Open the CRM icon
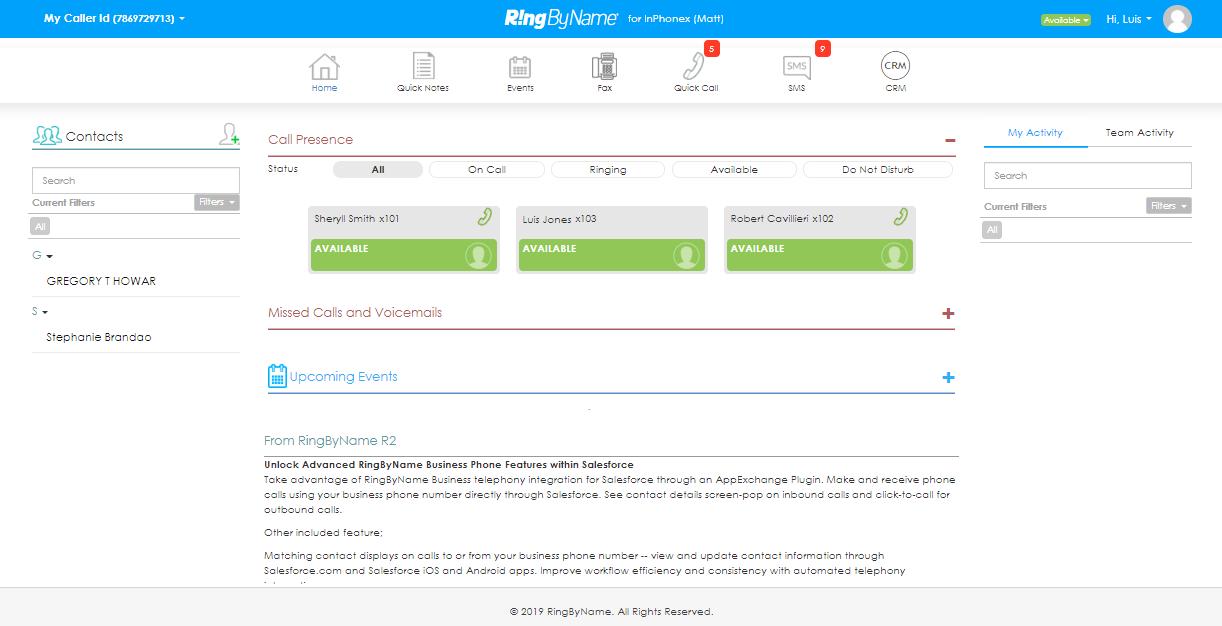 (x=895, y=68)
